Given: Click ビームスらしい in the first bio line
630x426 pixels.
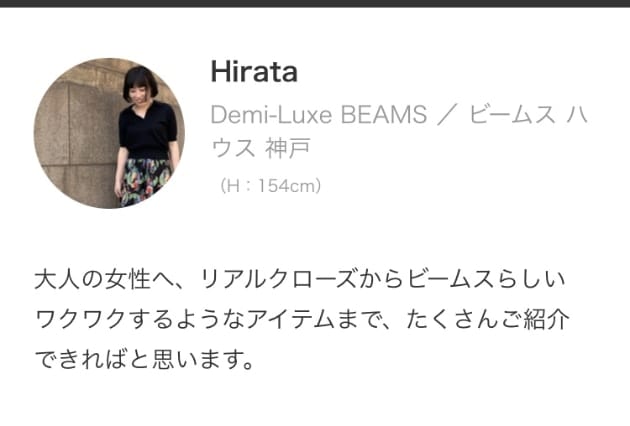Looking at the screenshot, I should click(x=486, y=279).
